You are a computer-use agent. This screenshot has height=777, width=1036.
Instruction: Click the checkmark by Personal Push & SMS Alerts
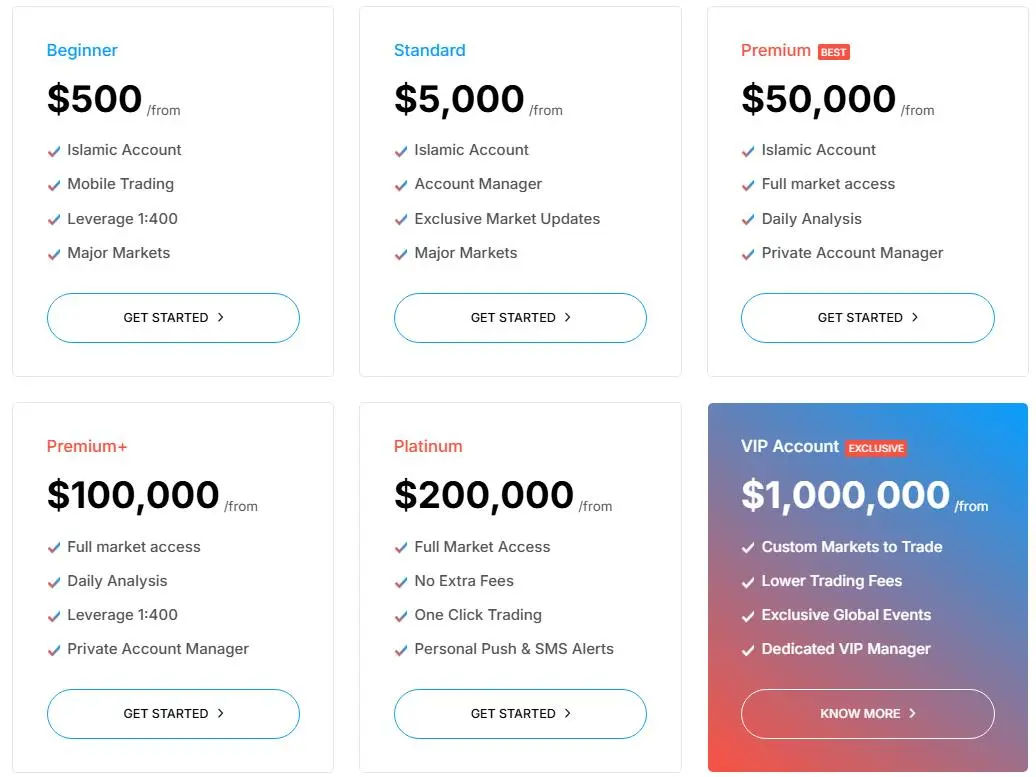coord(401,650)
